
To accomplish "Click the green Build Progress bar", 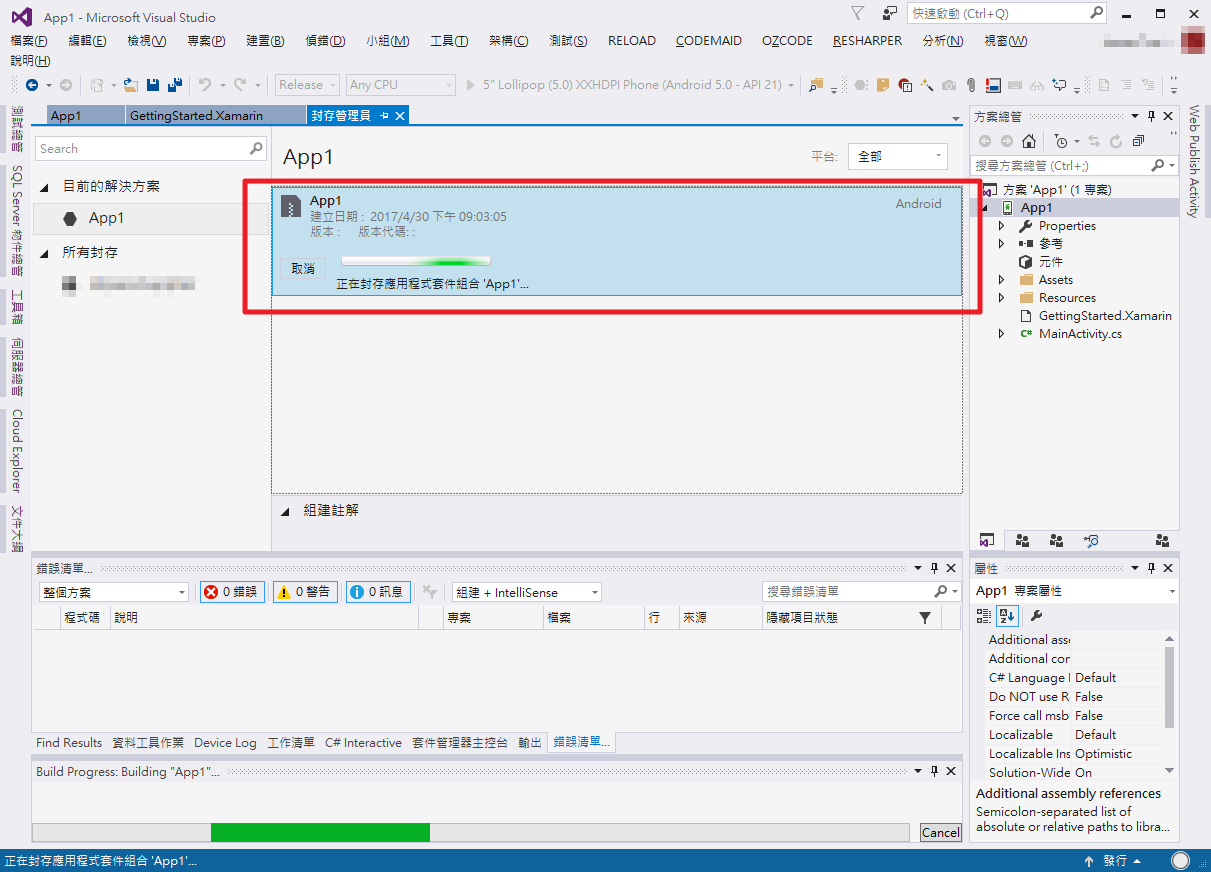I will click(x=320, y=832).
